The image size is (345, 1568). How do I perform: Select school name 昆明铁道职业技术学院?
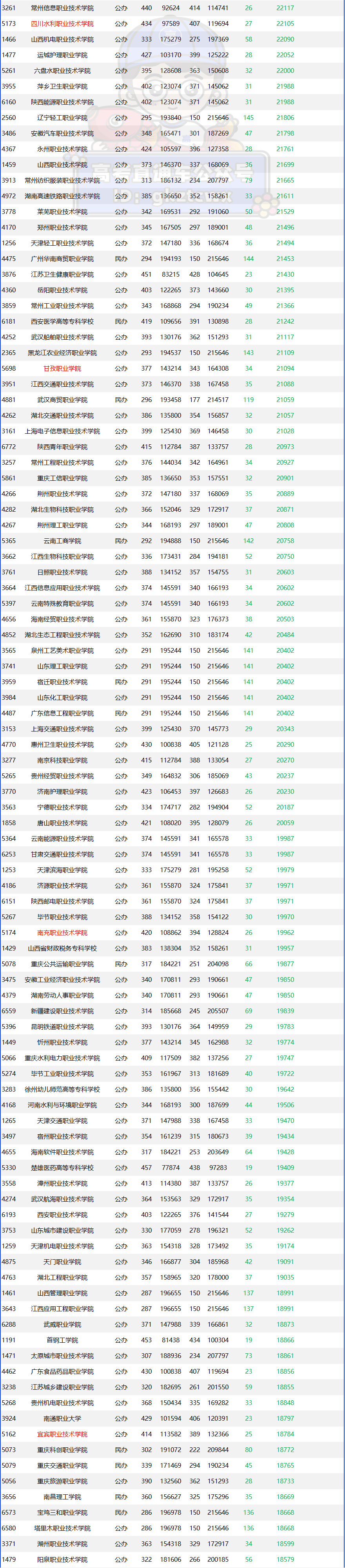(x=62, y=1027)
